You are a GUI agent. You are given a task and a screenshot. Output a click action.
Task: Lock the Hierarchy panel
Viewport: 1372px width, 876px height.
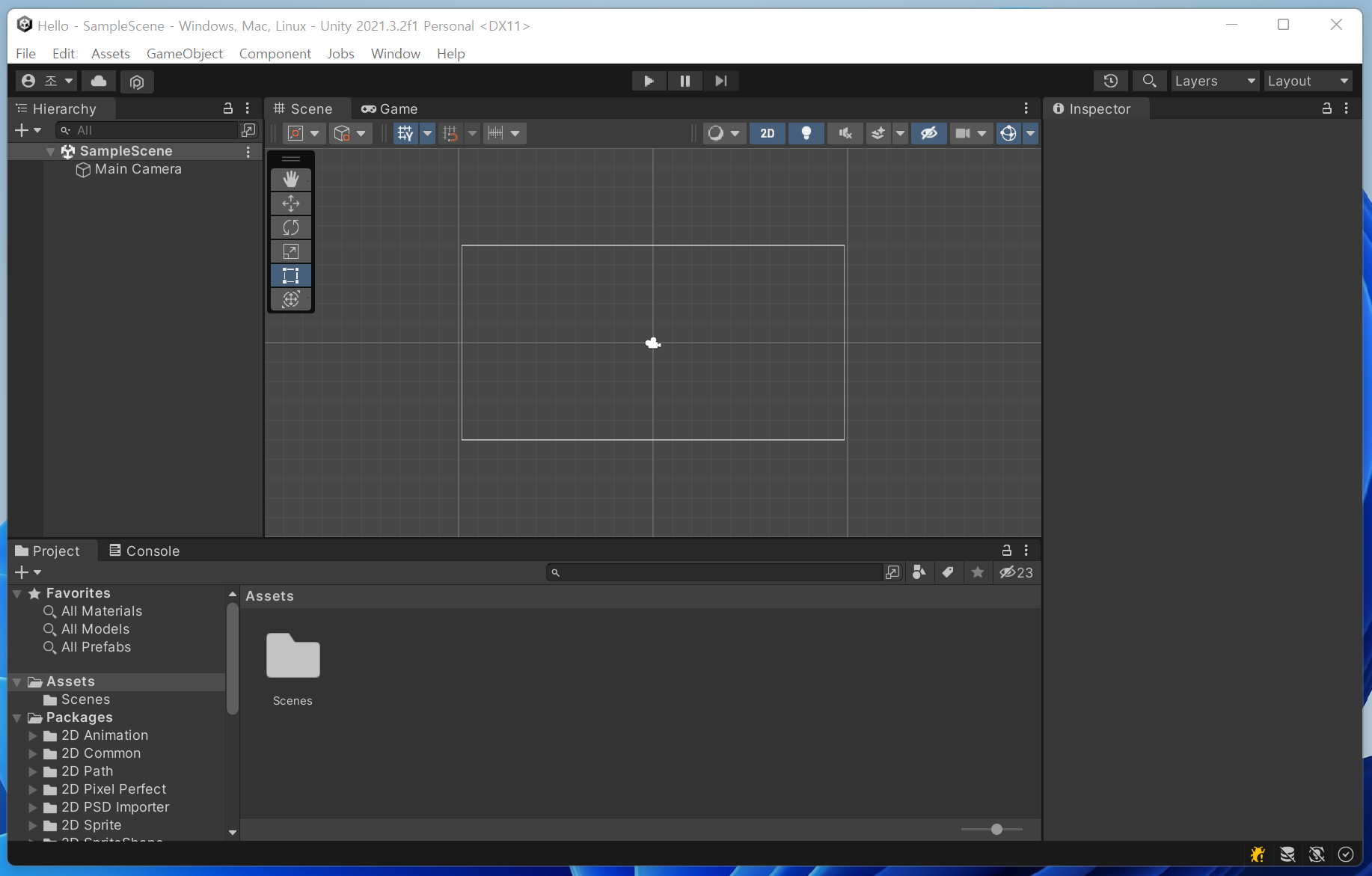[228, 108]
